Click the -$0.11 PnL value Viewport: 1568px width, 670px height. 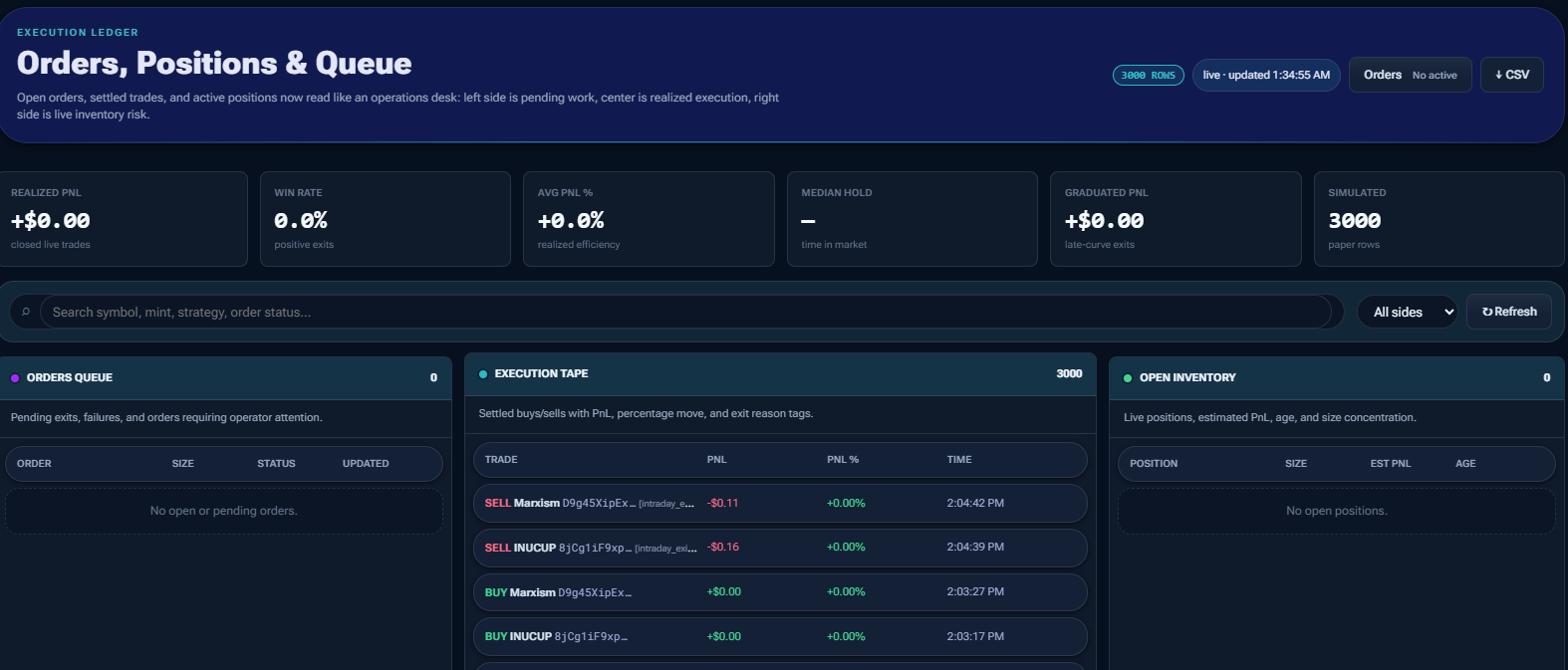[722, 504]
